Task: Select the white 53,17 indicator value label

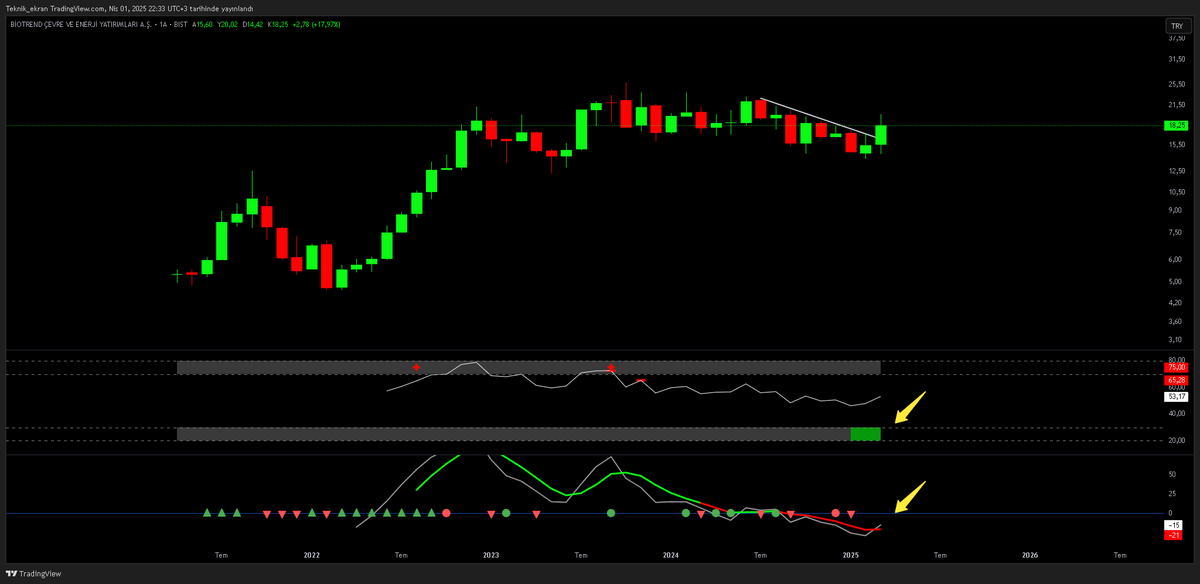Action: click(x=1176, y=397)
